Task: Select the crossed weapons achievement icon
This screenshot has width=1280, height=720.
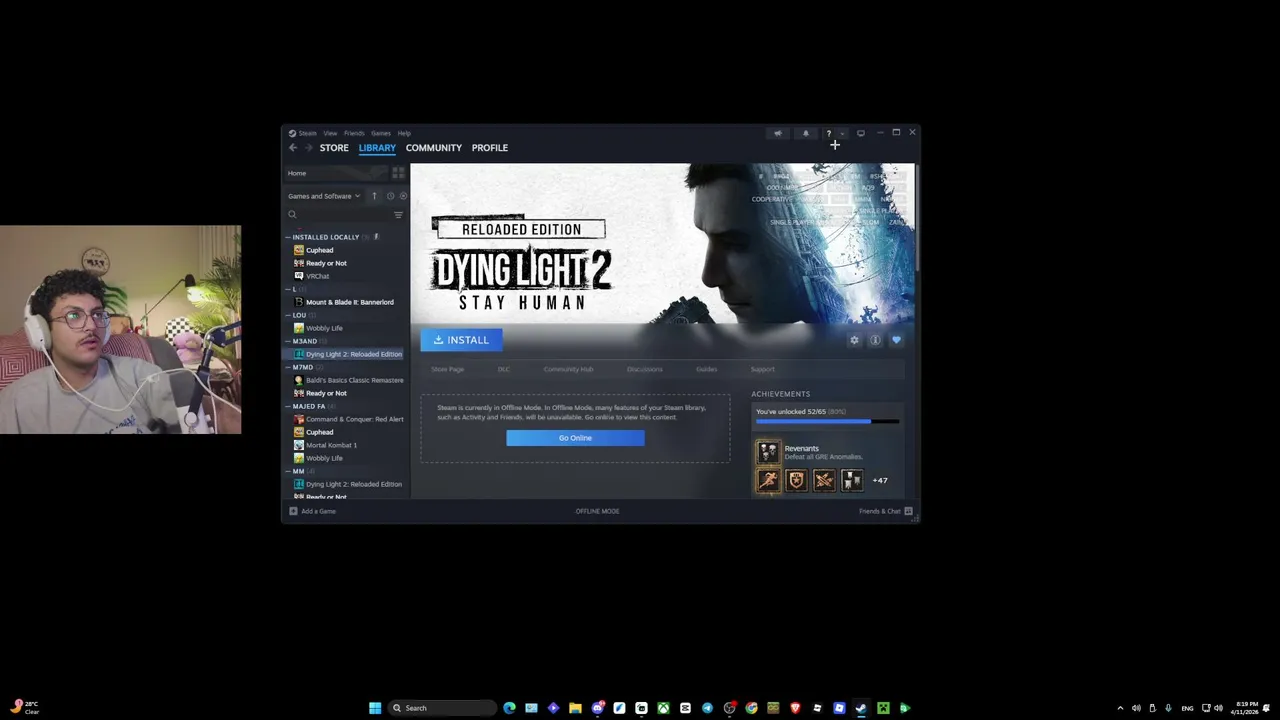Action: click(x=823, y=481)
